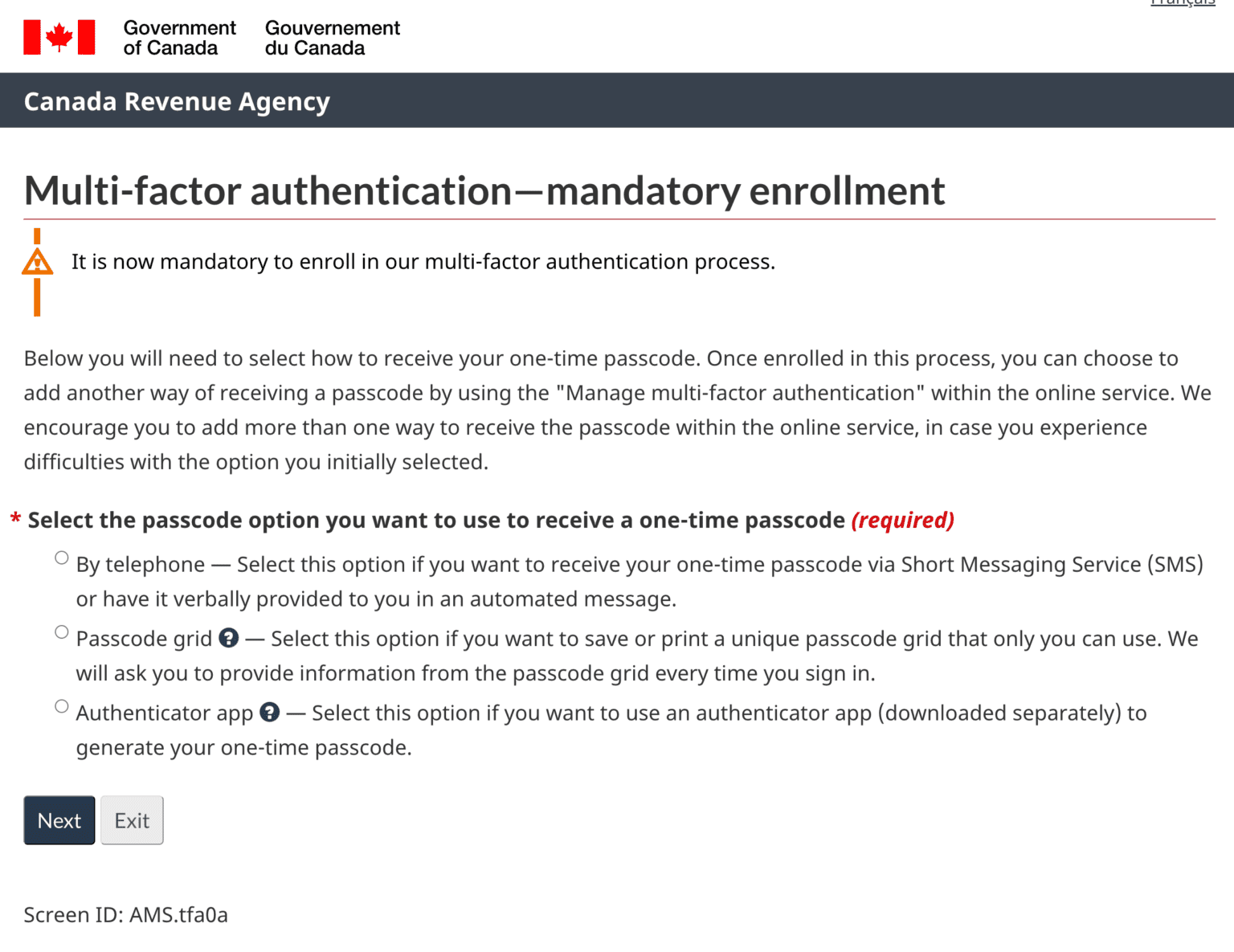Click the Gouvernement du Canada wordmark
1234x952 pixels.
[332, 38]
